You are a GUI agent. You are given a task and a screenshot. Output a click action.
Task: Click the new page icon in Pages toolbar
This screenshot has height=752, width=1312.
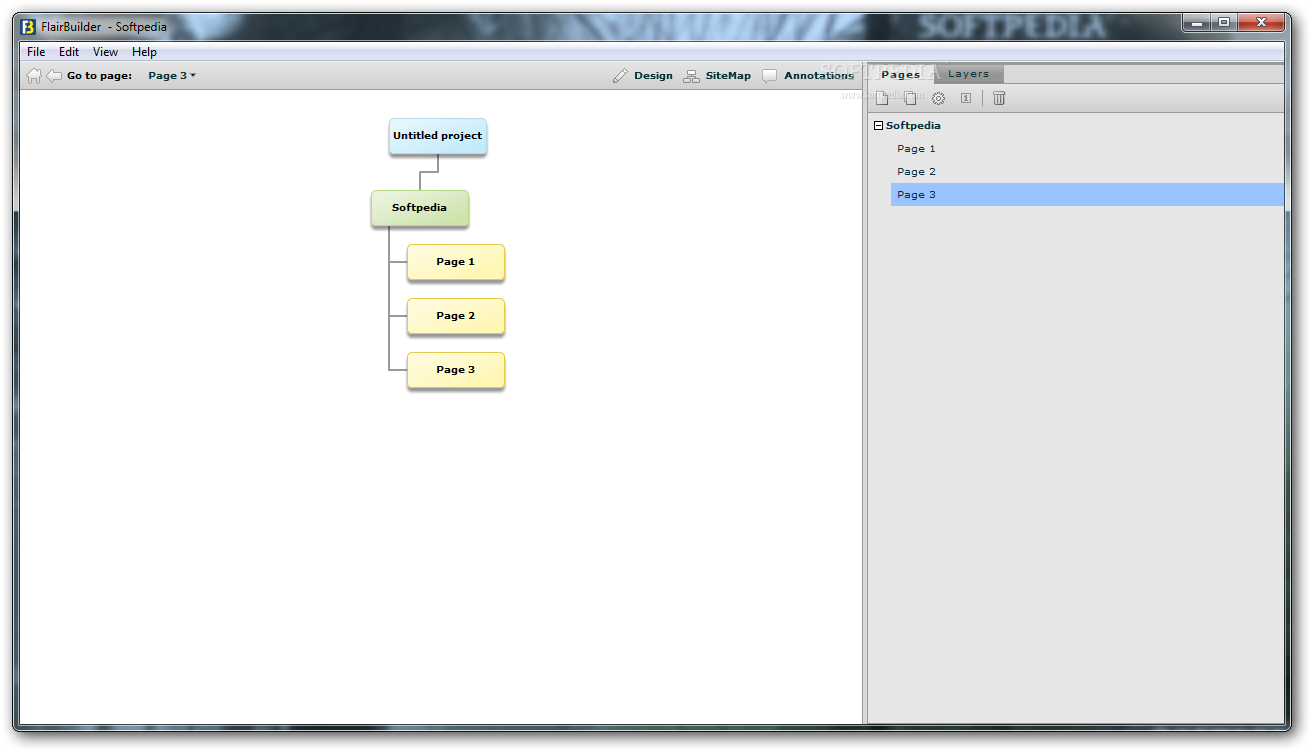[x=882, y=98]
